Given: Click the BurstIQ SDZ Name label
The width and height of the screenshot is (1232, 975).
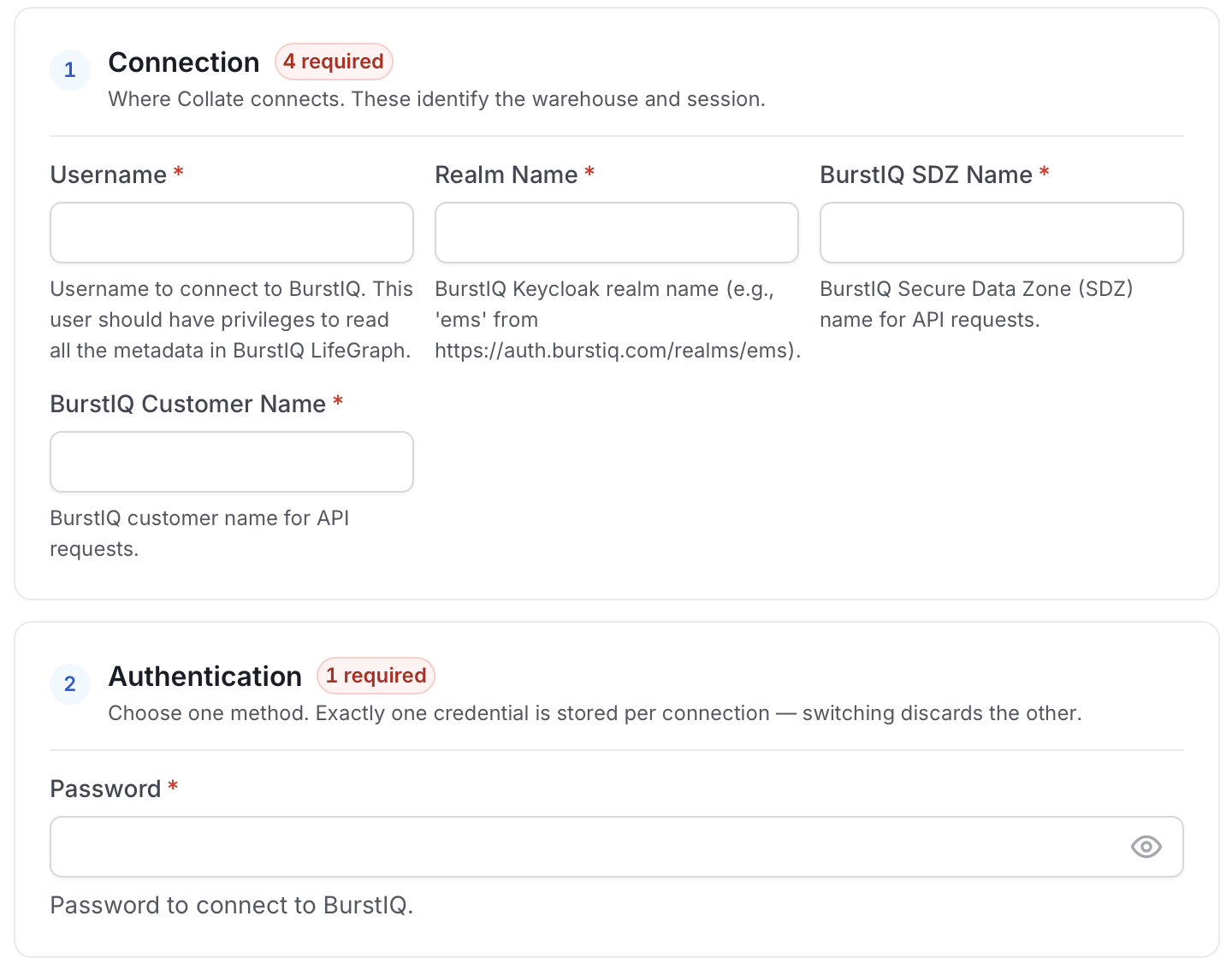Looking at the screenshot, I should coord(927,174).
